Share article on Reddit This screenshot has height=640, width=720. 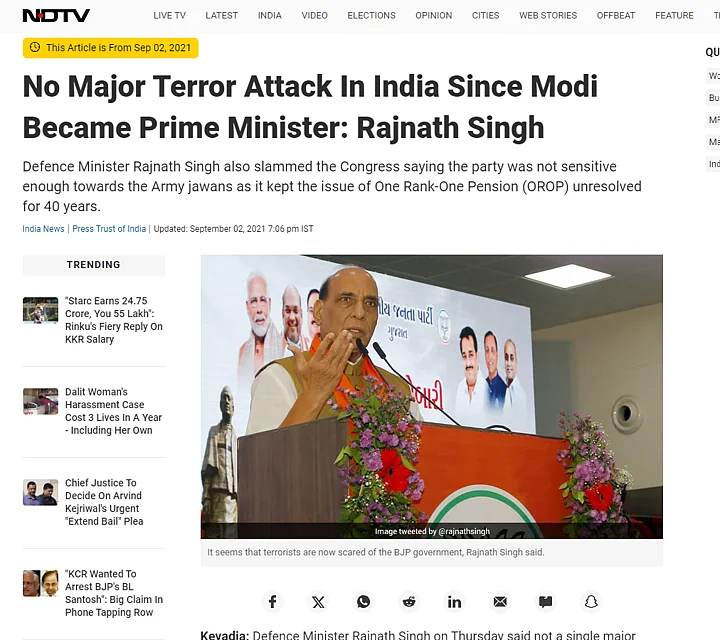(x=409, y=602)
